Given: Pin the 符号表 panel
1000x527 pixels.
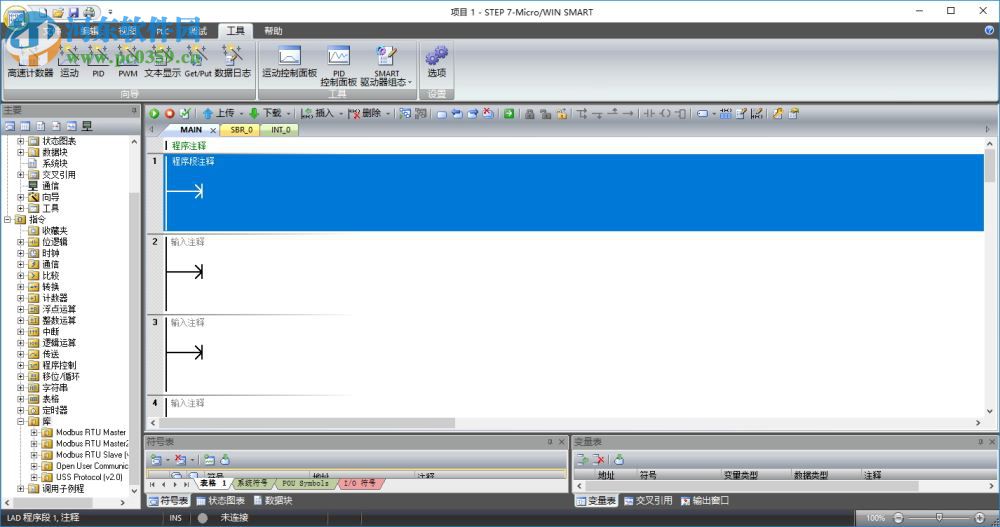Looking at the screenshot, I should pyautogui.click(x=550, y=442).
